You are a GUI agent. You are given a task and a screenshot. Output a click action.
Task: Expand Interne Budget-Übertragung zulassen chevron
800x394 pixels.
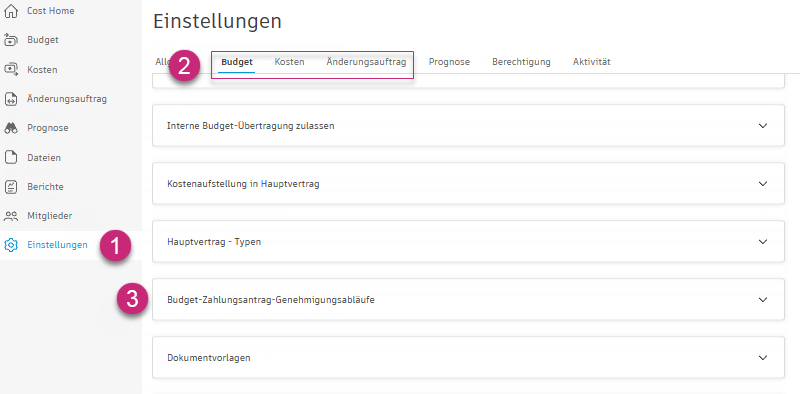click(763, 126)
